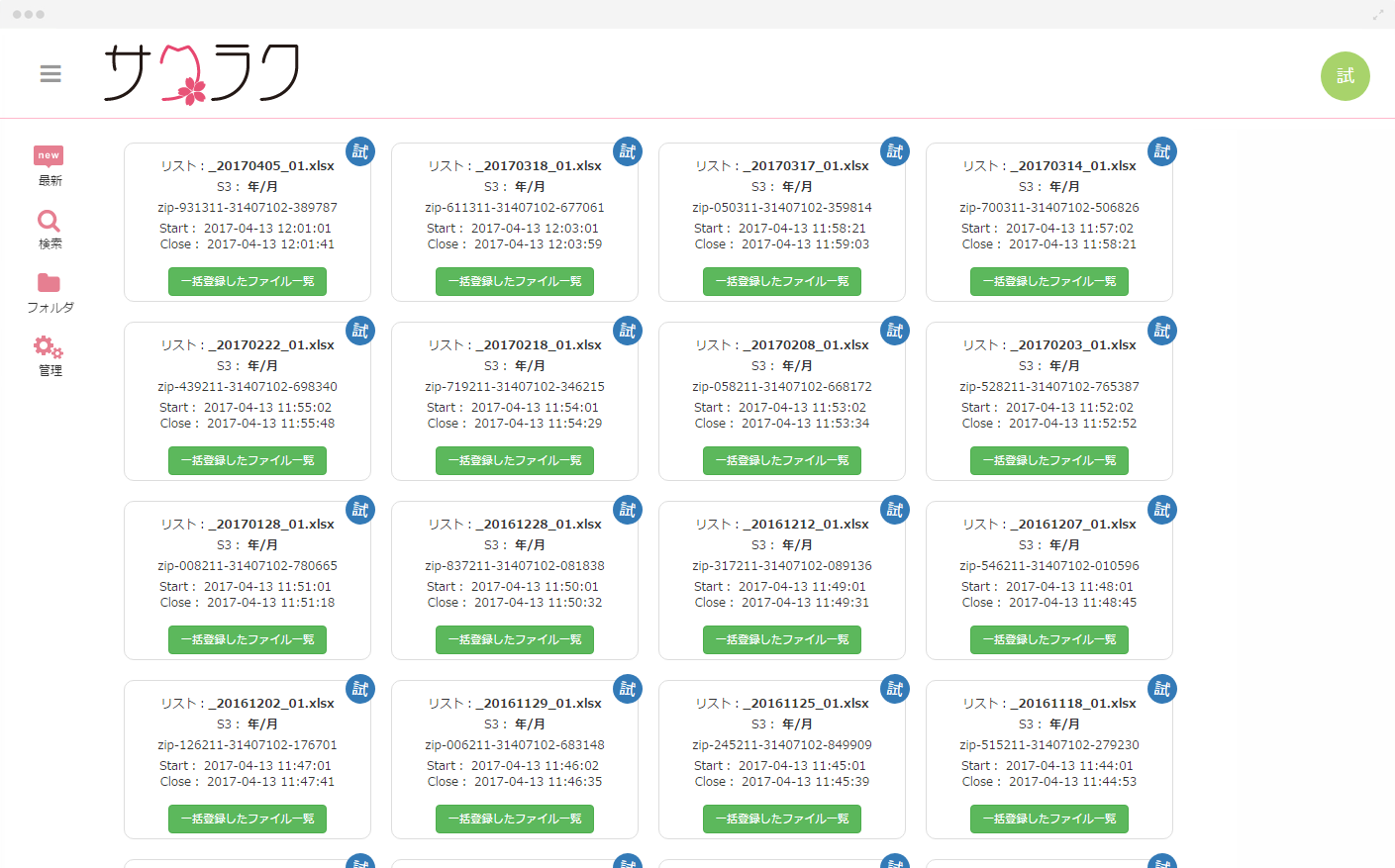Click the 試 badge on _20170318_01.xlsx card
This screenshot has height=868, width=1395.
coord(628,151)
